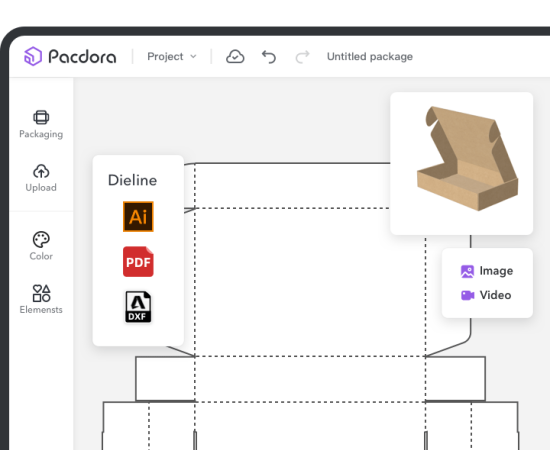Edit the Untitled package name field
This screenshot has width=550, height=450.
(370, 56)
